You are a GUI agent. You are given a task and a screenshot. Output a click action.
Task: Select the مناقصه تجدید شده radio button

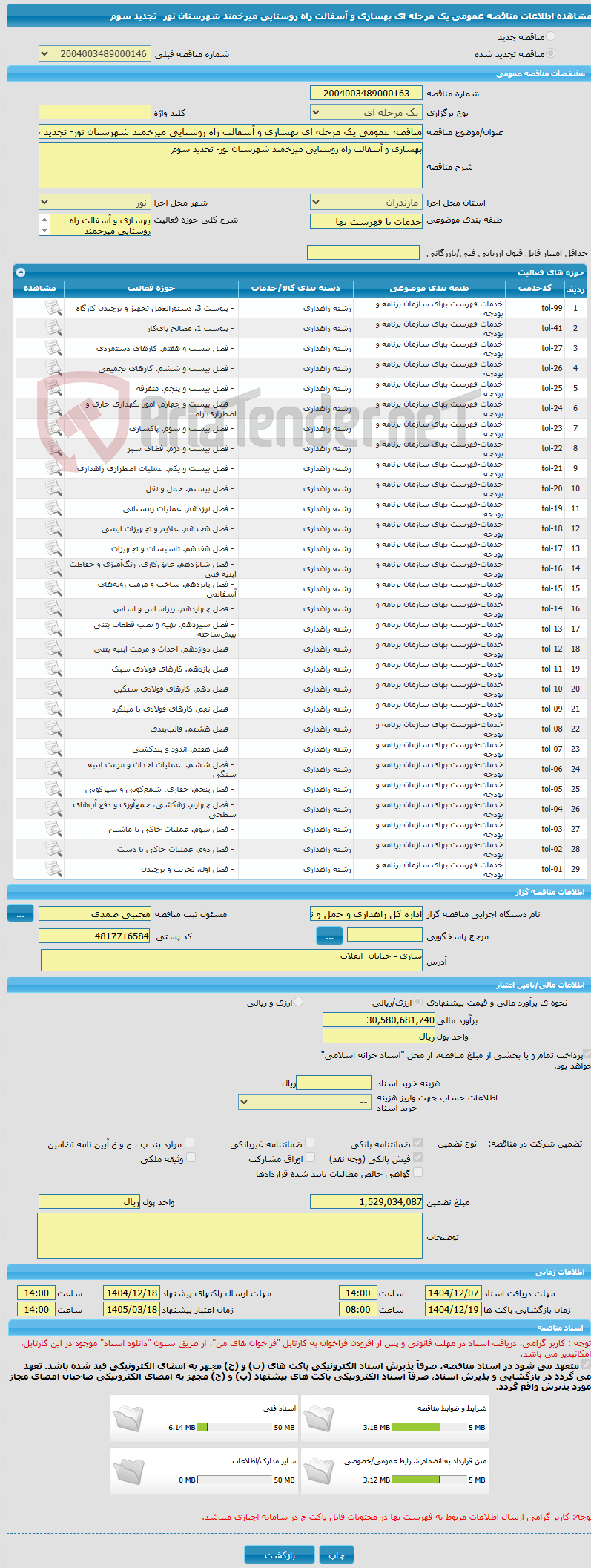(549, 53)
